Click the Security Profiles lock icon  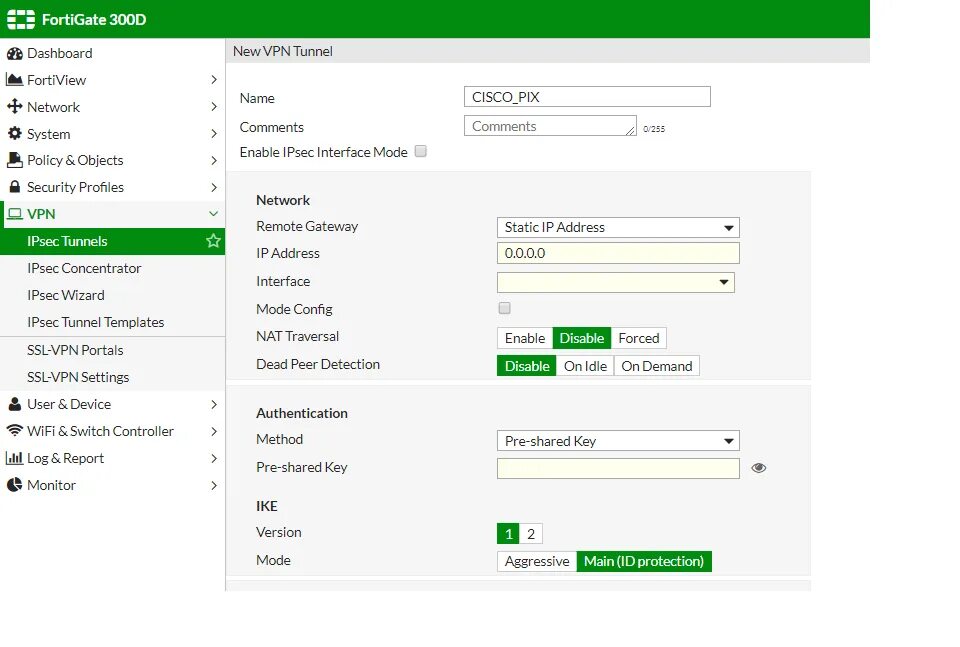(15, 187)
